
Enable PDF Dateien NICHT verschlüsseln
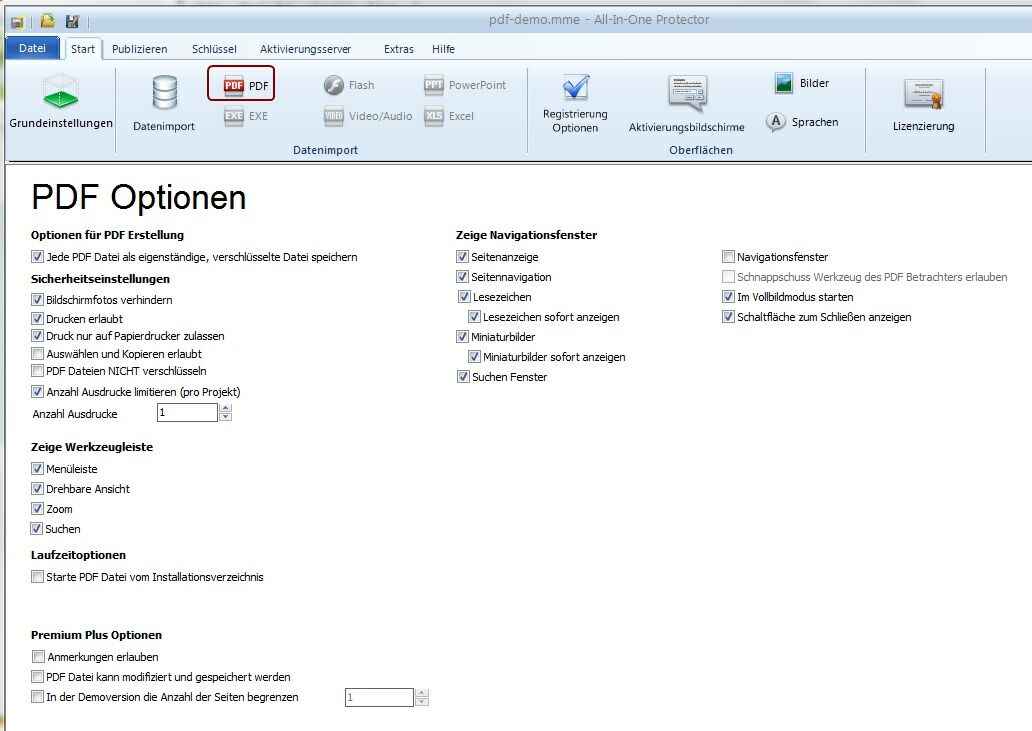tap(38, 371)
